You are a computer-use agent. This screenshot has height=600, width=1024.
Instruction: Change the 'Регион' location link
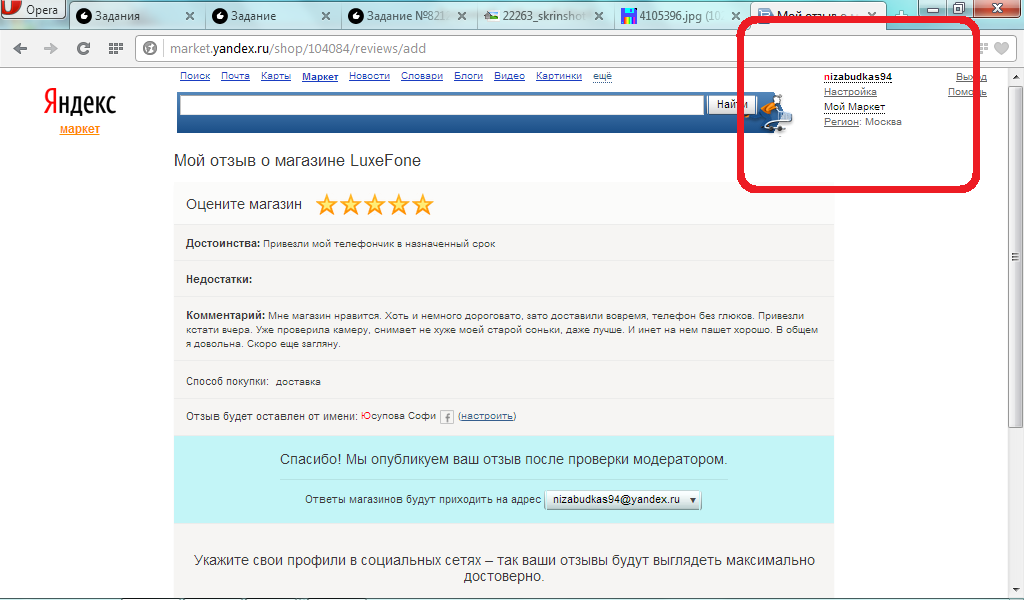pos(840,121)
